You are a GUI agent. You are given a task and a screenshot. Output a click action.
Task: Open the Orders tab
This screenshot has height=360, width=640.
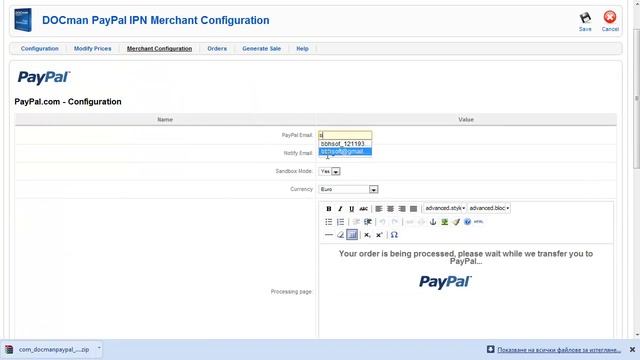[217, 49]
